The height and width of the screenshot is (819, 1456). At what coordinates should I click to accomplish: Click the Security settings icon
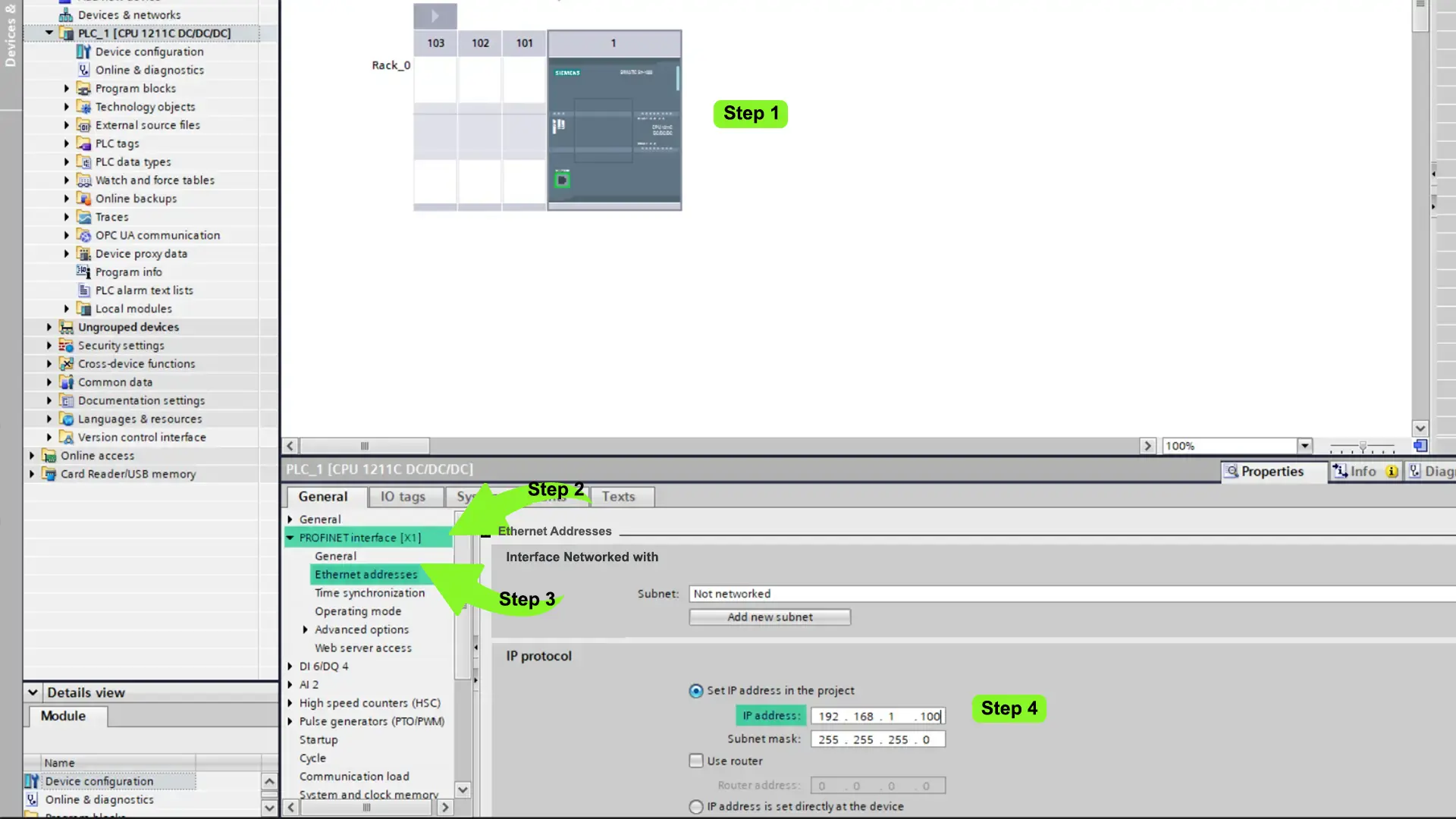pyautogui.click(x=67, y=345)
